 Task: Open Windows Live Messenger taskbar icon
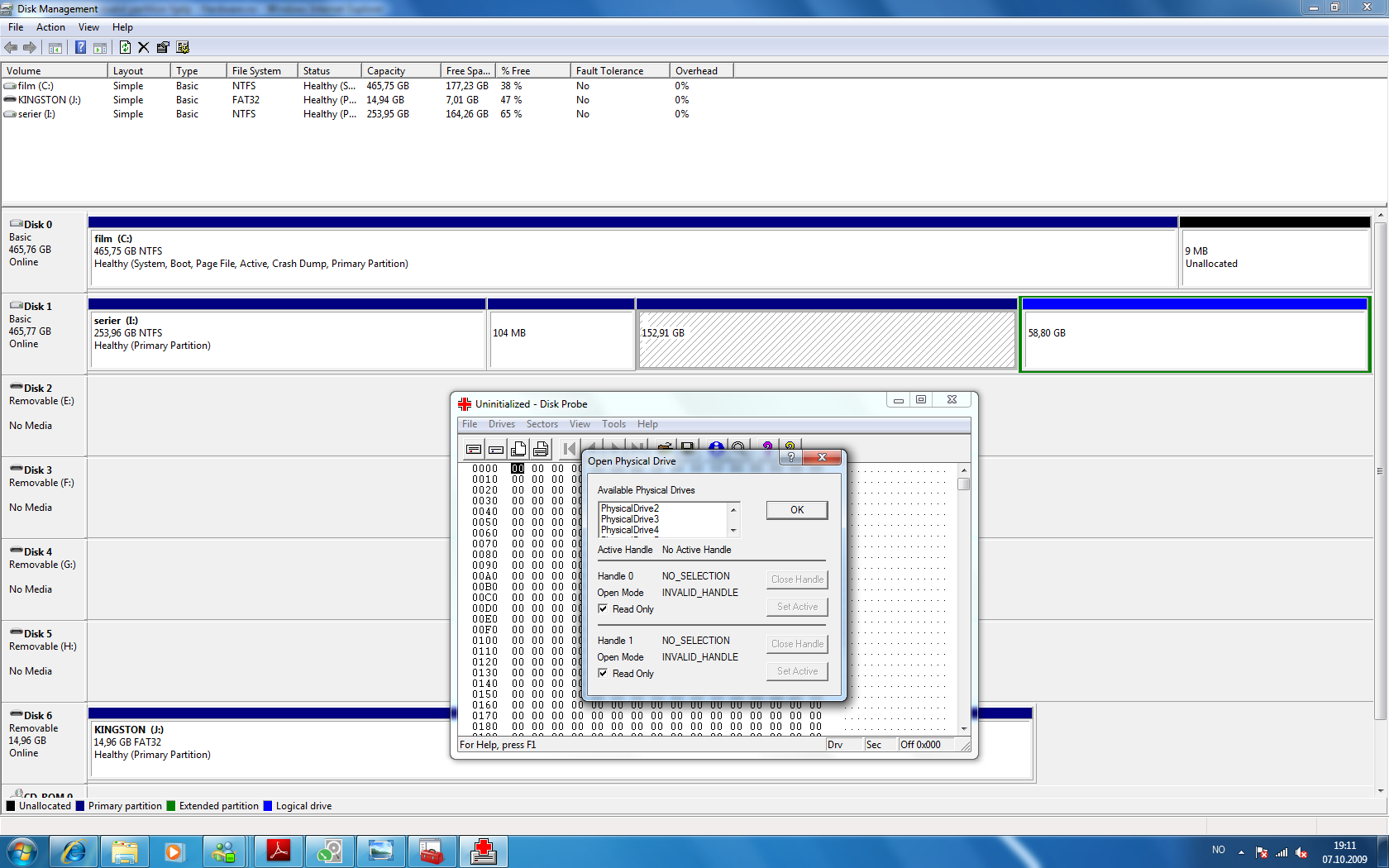tap(224, 851)
